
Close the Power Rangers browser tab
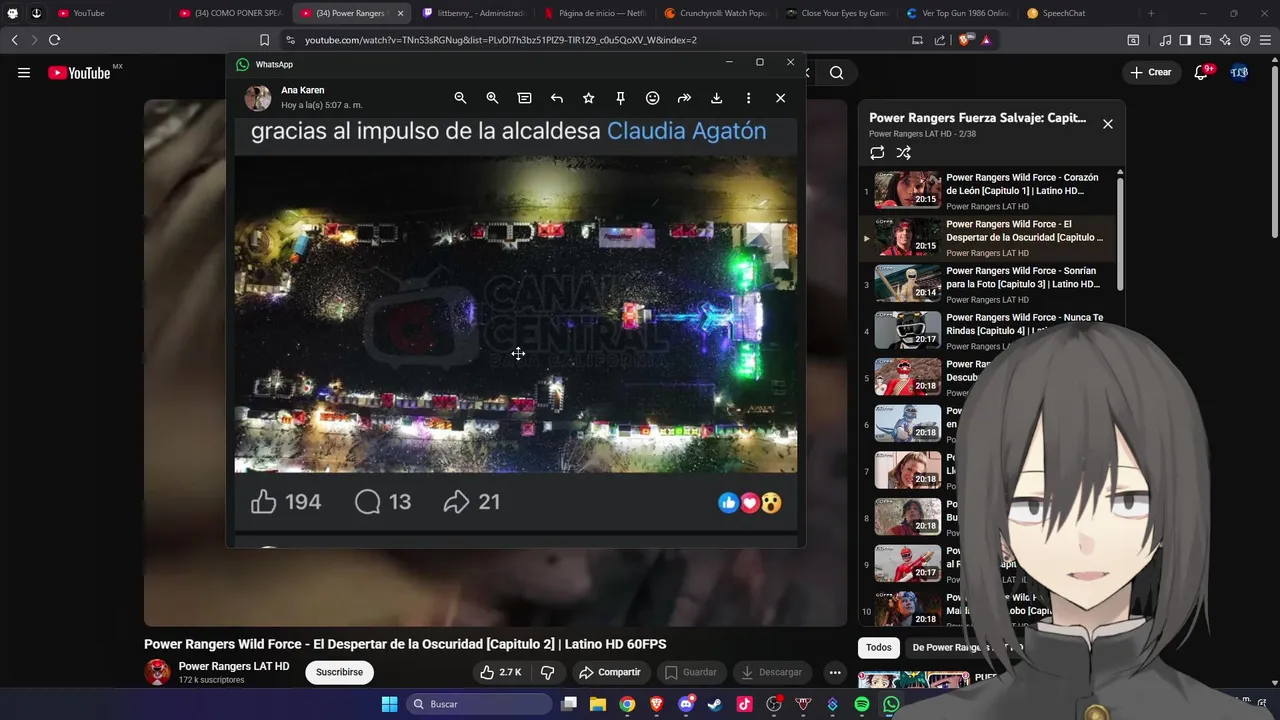400,13
